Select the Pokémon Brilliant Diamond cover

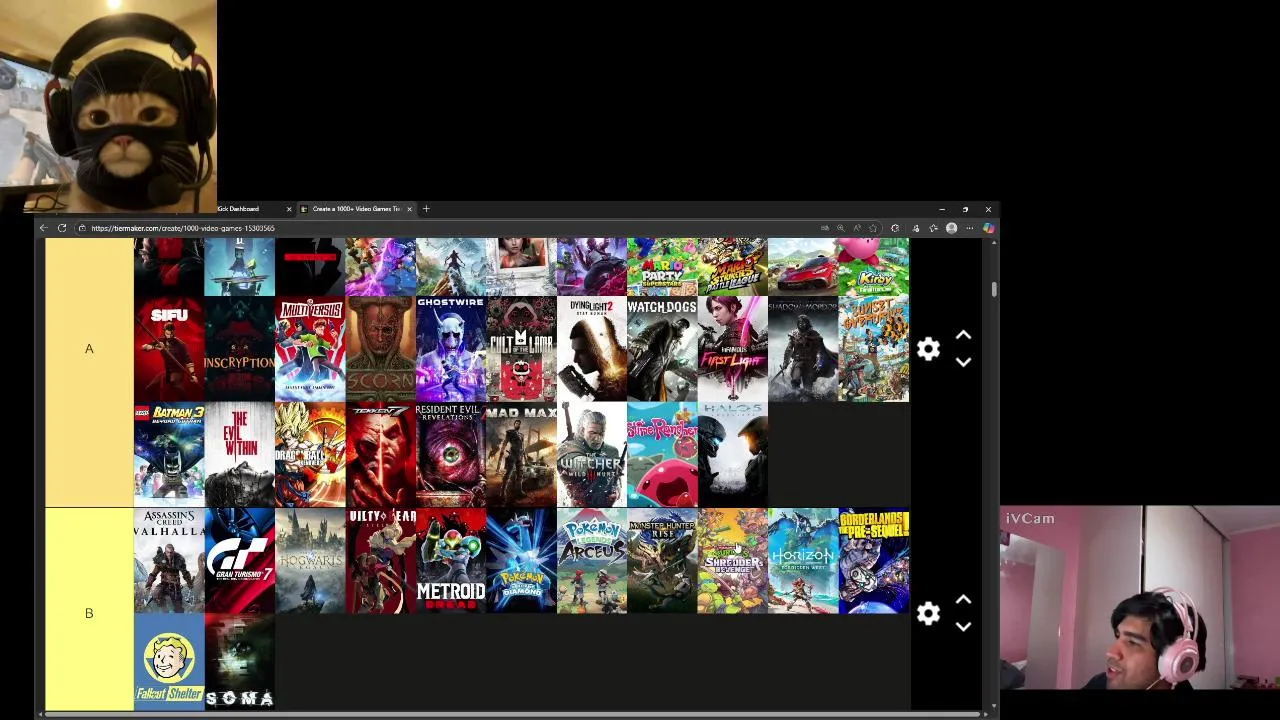pyautogui.click(x=521, y=561)
